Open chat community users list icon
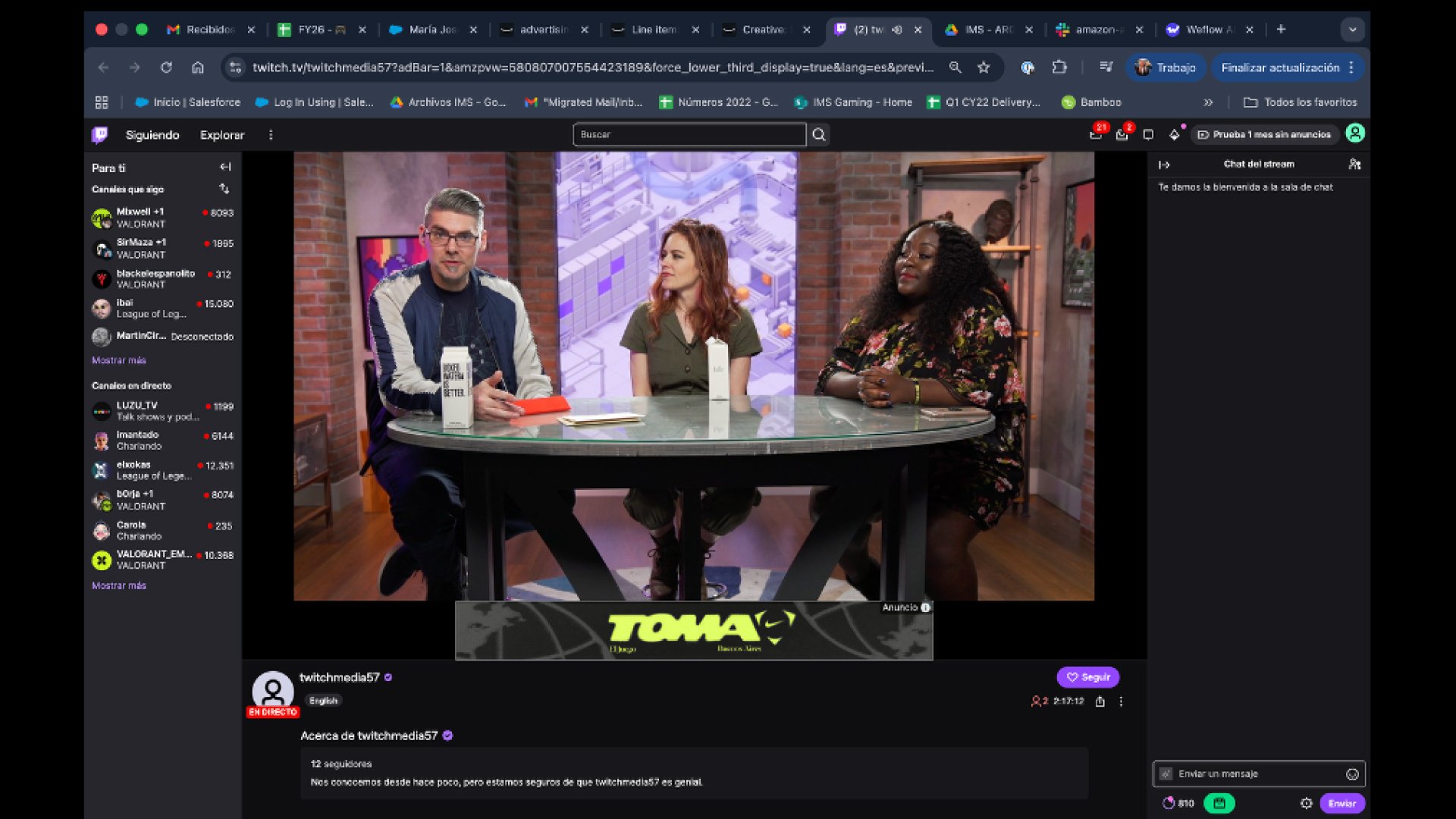 pos(1354,164)
